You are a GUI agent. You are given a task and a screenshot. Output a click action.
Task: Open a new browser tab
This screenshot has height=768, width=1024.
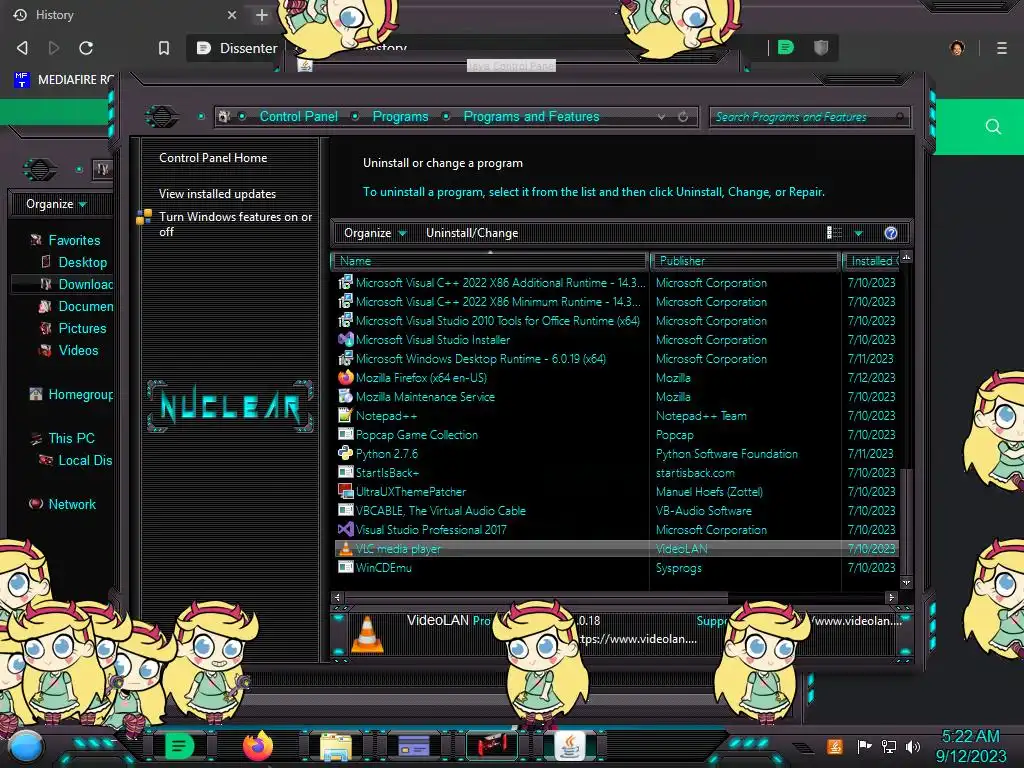[x=262, y=15]
